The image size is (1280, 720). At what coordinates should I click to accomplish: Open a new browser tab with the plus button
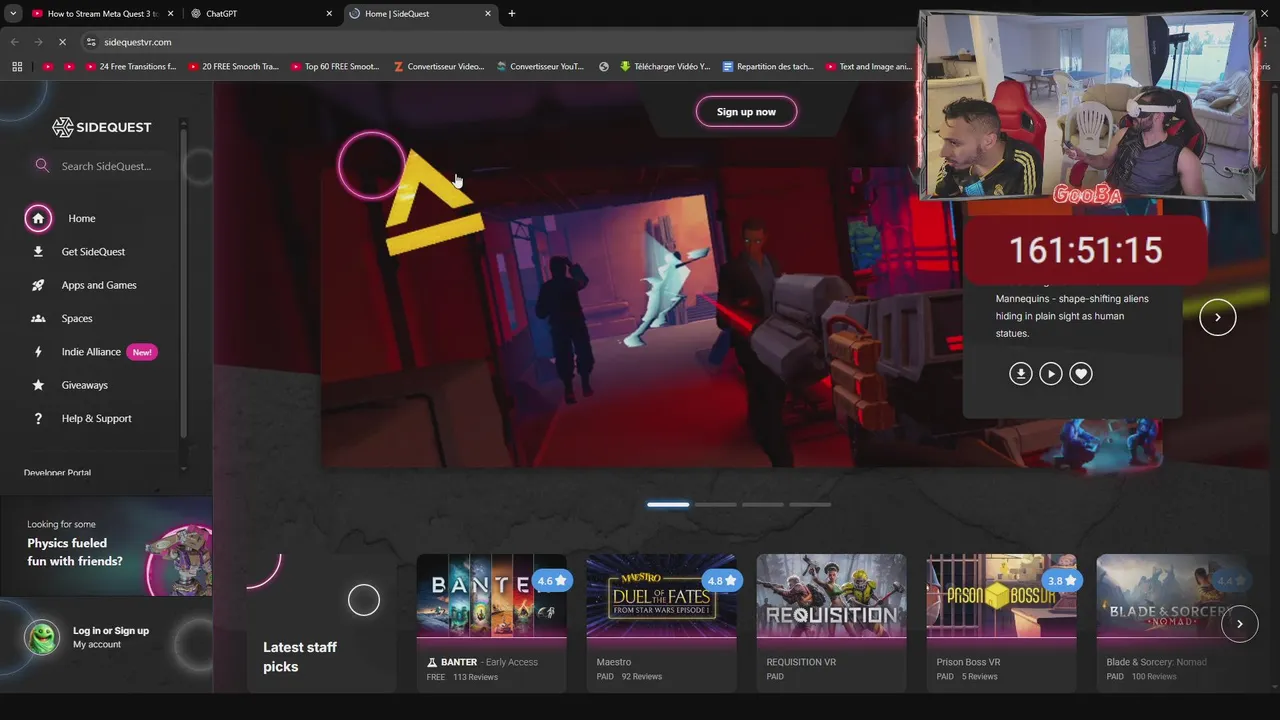(x=512, y=14)
